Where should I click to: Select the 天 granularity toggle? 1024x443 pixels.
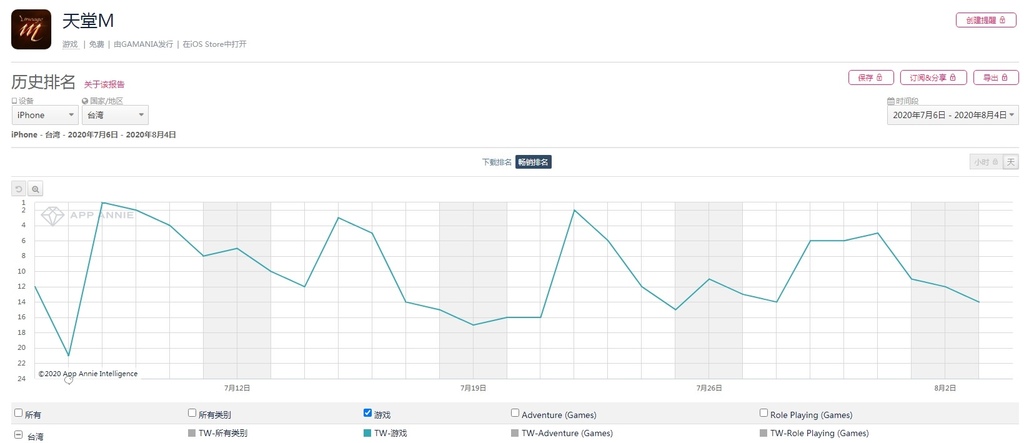(1010, 162)
